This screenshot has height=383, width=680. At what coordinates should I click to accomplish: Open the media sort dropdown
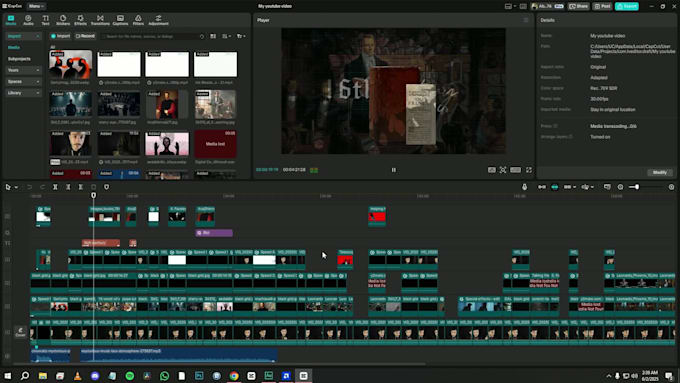[227, 36]
